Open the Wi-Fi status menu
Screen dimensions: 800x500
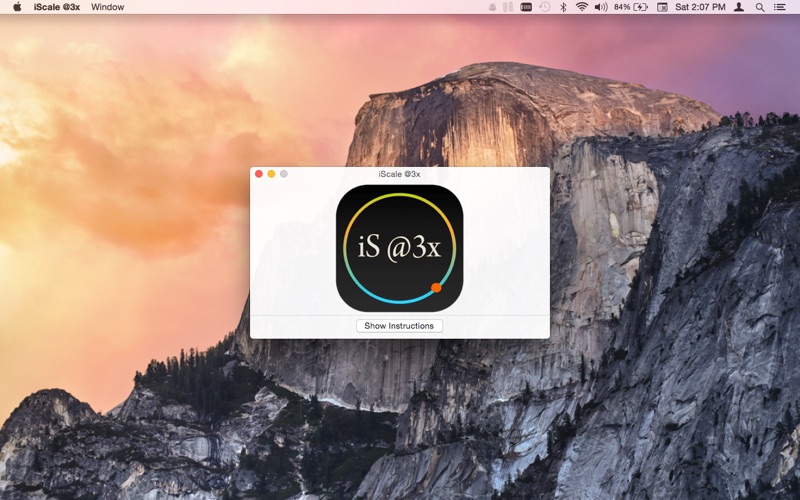pos(582,7)
